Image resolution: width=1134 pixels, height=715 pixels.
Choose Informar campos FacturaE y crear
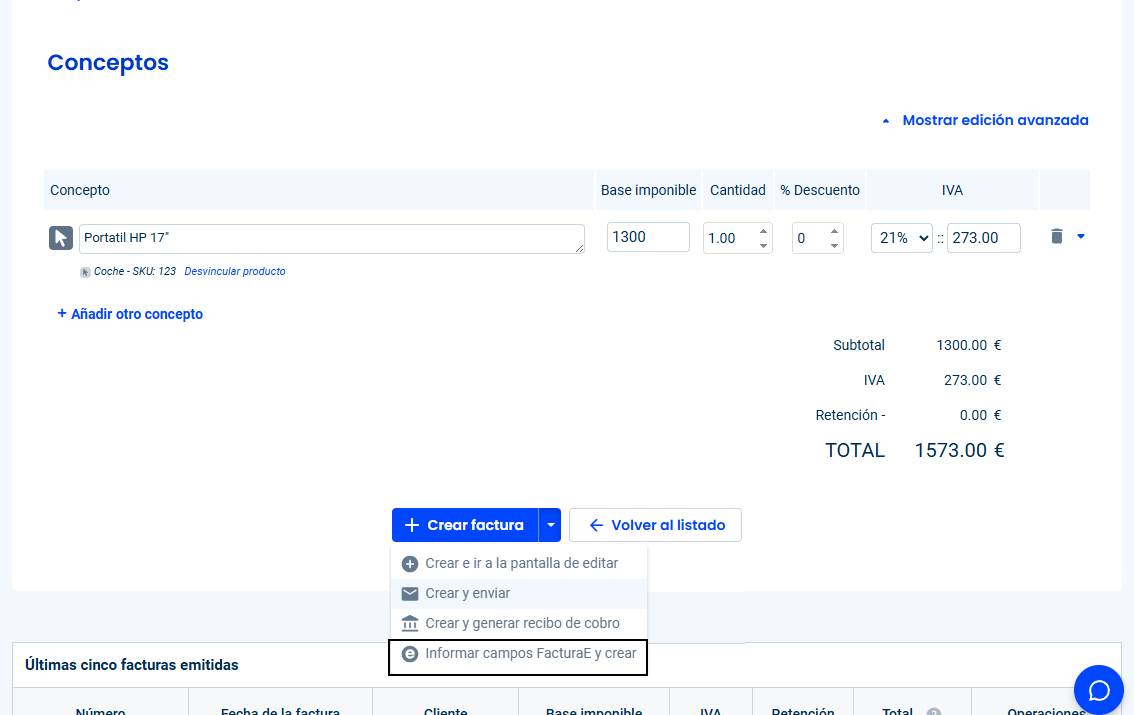pyautogui.click(x=530, y=653)
